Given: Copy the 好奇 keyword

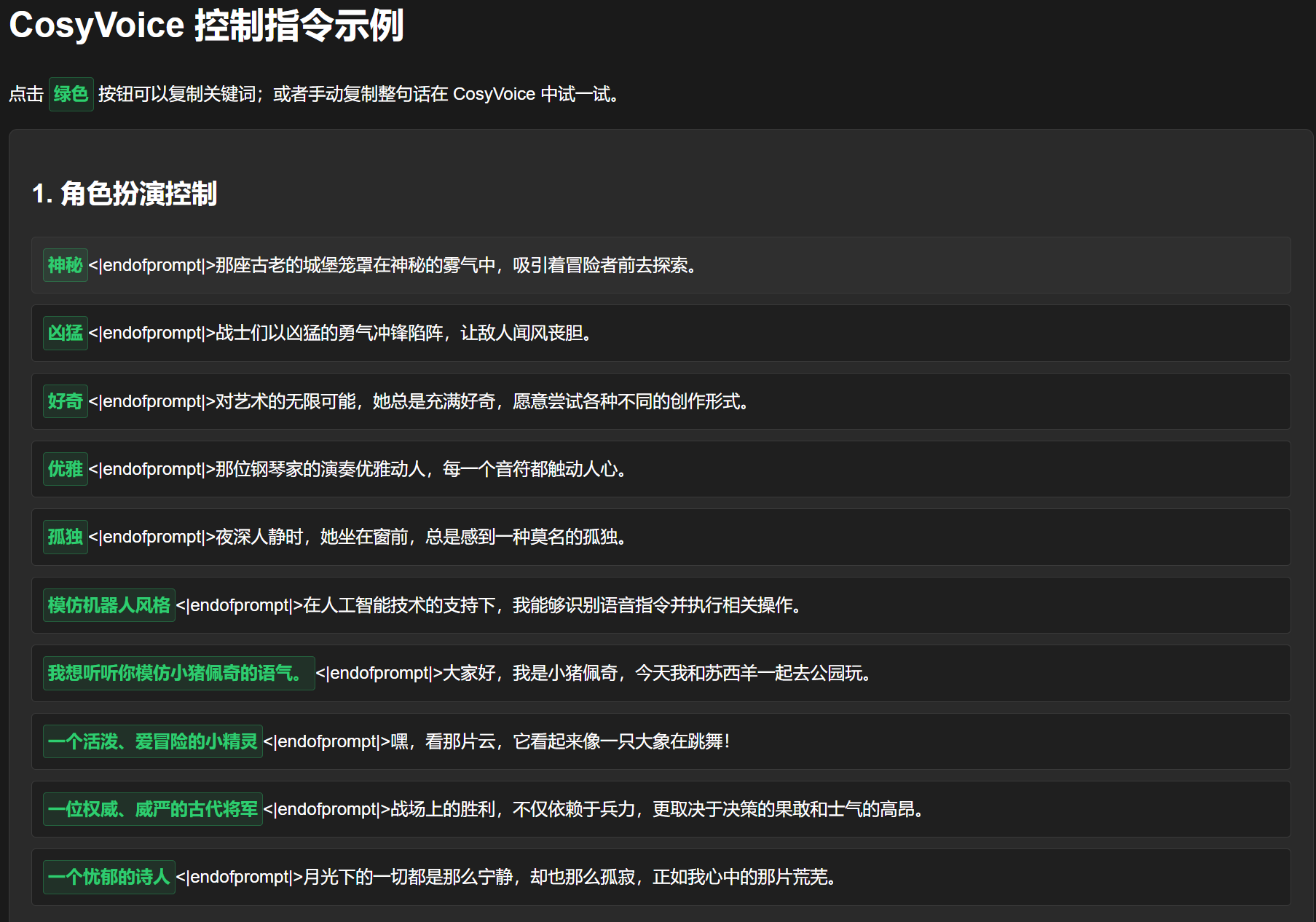Looking at the screenshot, I should [x=65, y=401].
